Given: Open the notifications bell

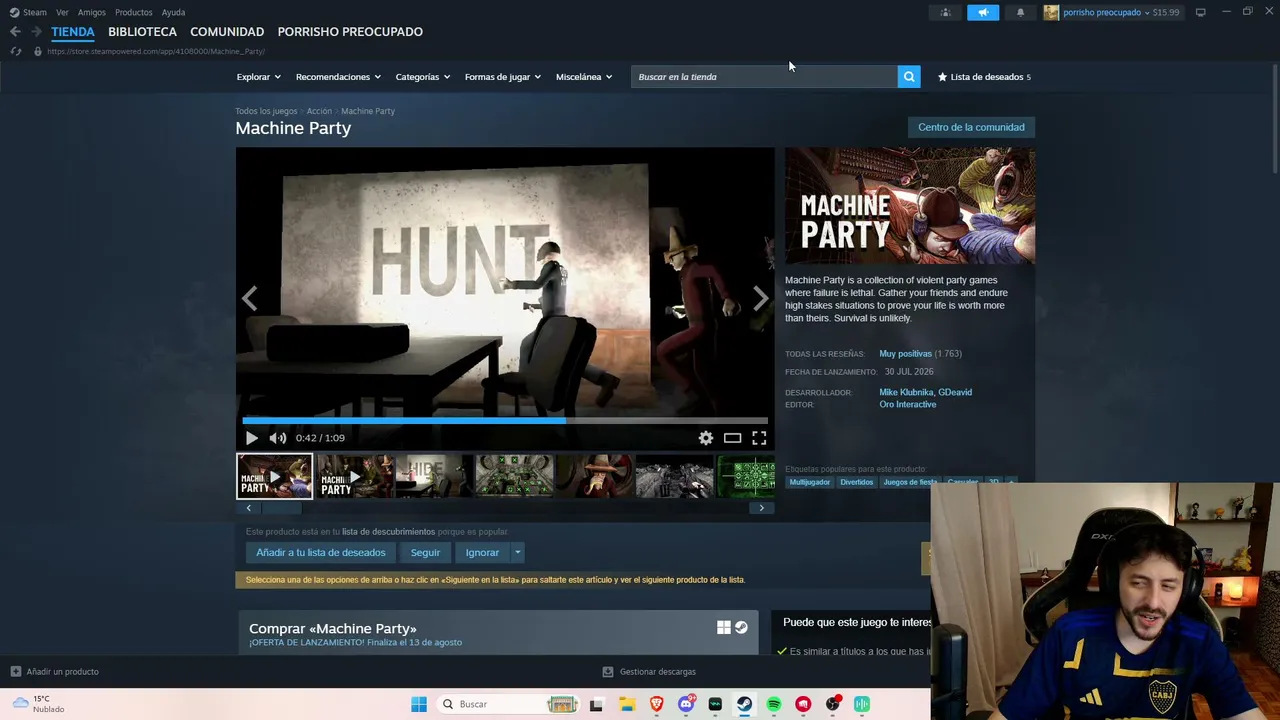Looking at the screenshot, I should [x=1020, y=12].
